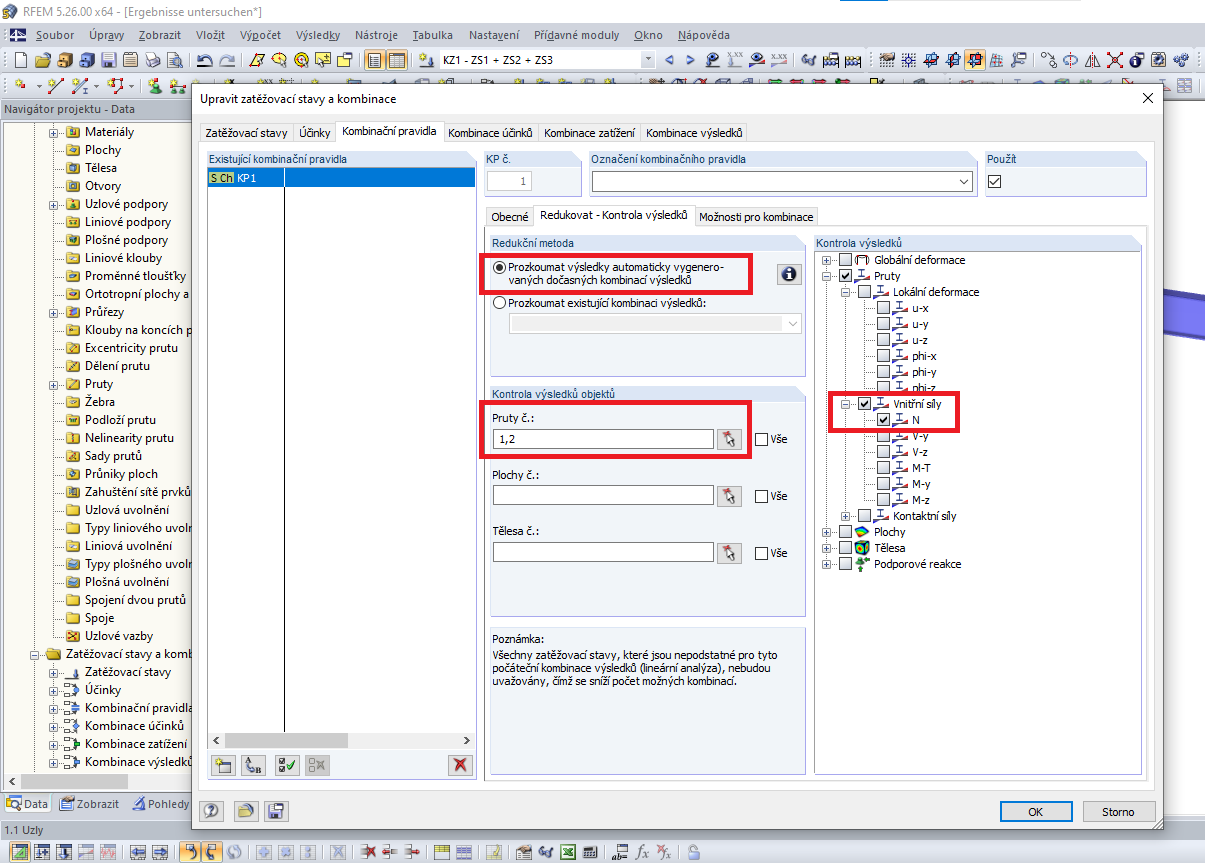
Task: Select Prozkoumat existující kombinaci výsledků radio
Action: [500, 303]
